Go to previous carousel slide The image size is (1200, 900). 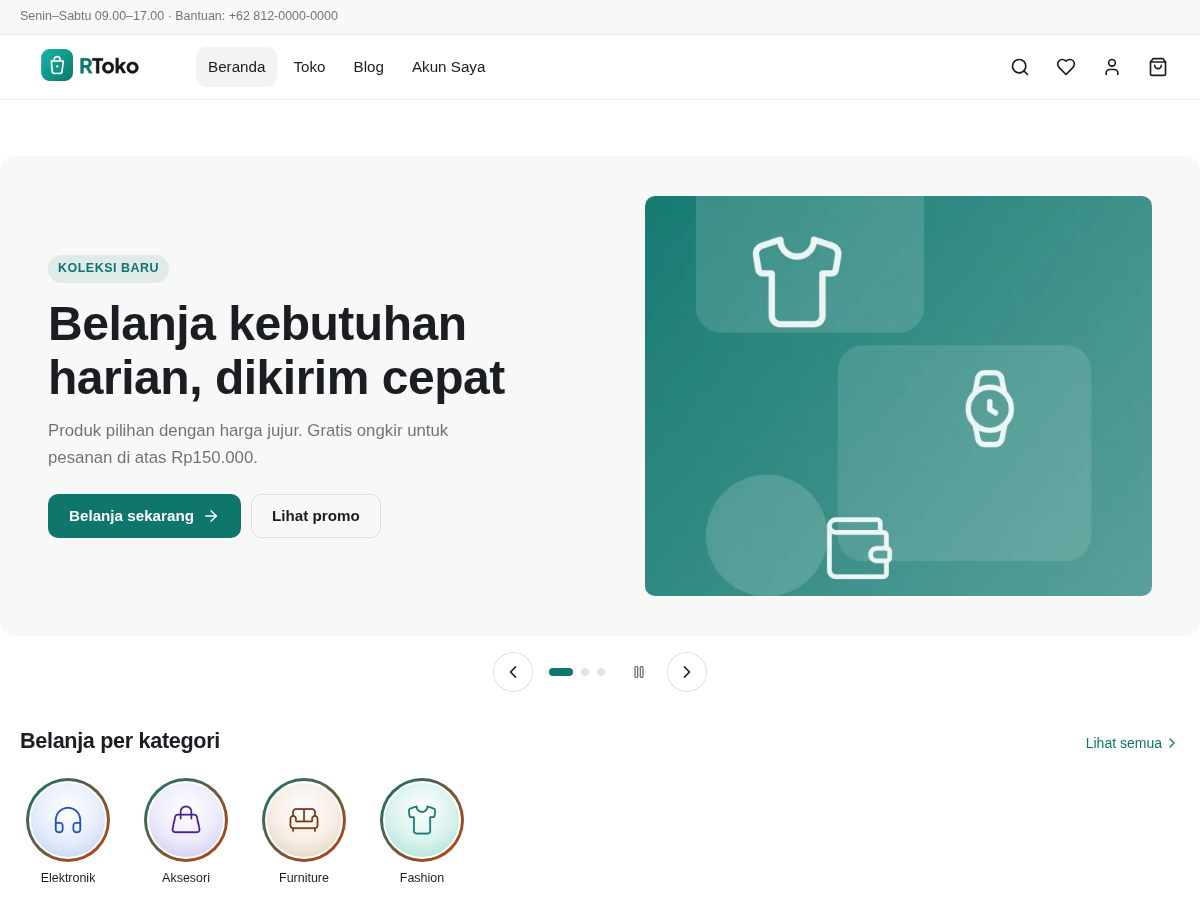[x=513, y=672]
